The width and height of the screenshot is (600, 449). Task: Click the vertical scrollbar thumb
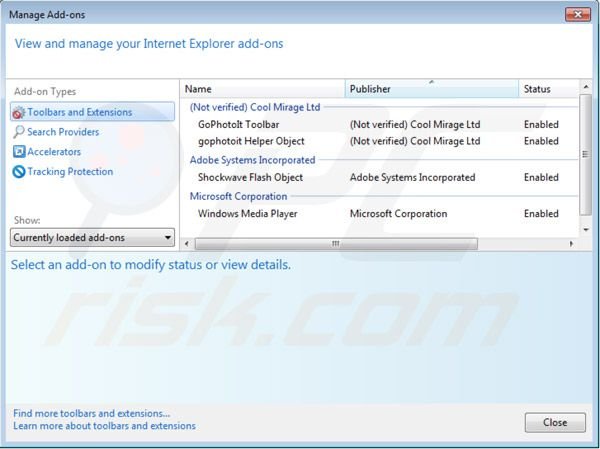click(x=586, y=155)
